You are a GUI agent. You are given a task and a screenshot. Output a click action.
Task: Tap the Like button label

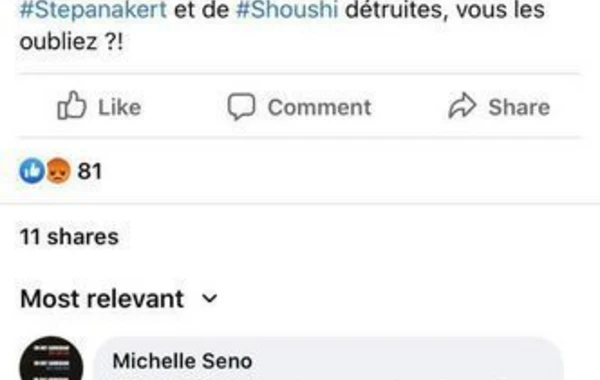120,107
